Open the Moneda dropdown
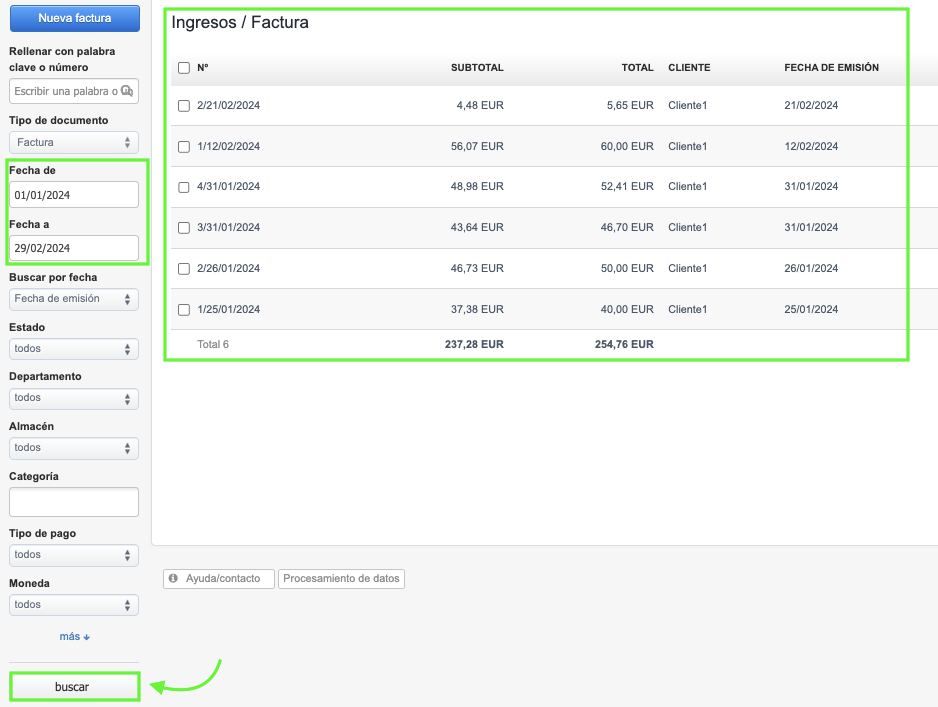The image size is (938, 707). [x=74, y=605]
